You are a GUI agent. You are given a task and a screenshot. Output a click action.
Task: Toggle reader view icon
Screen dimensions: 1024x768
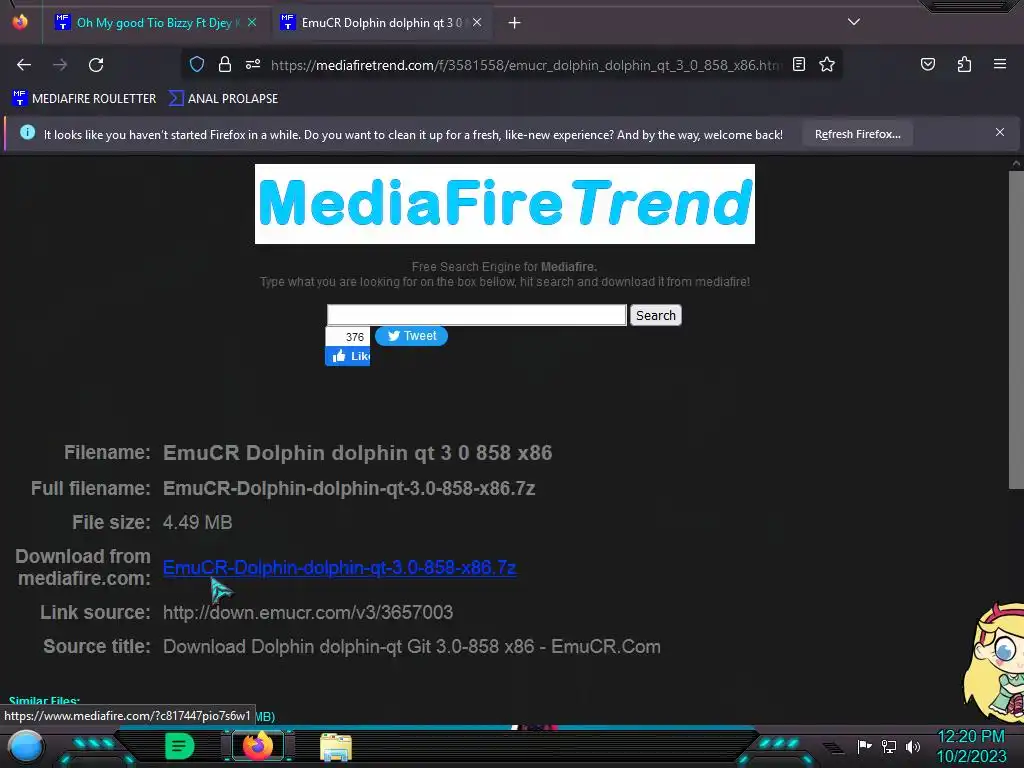[799, 64]
